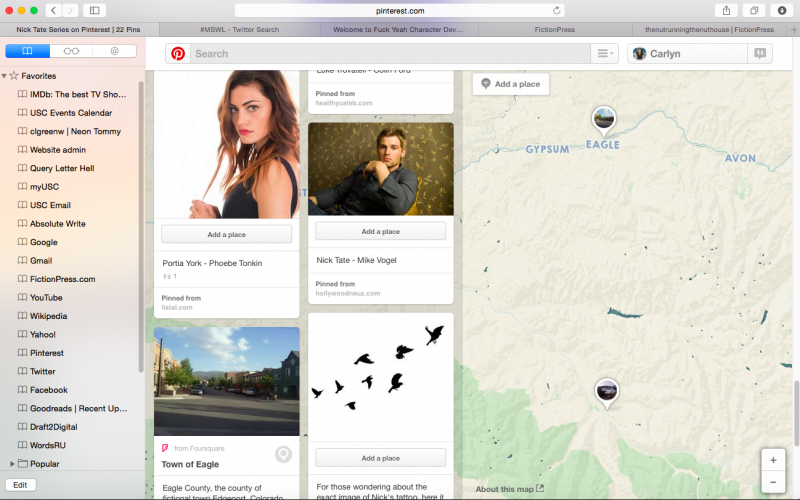Open the Absolute Write bookmark
This screenshot has width=800, height=500.
pos(52,223)
